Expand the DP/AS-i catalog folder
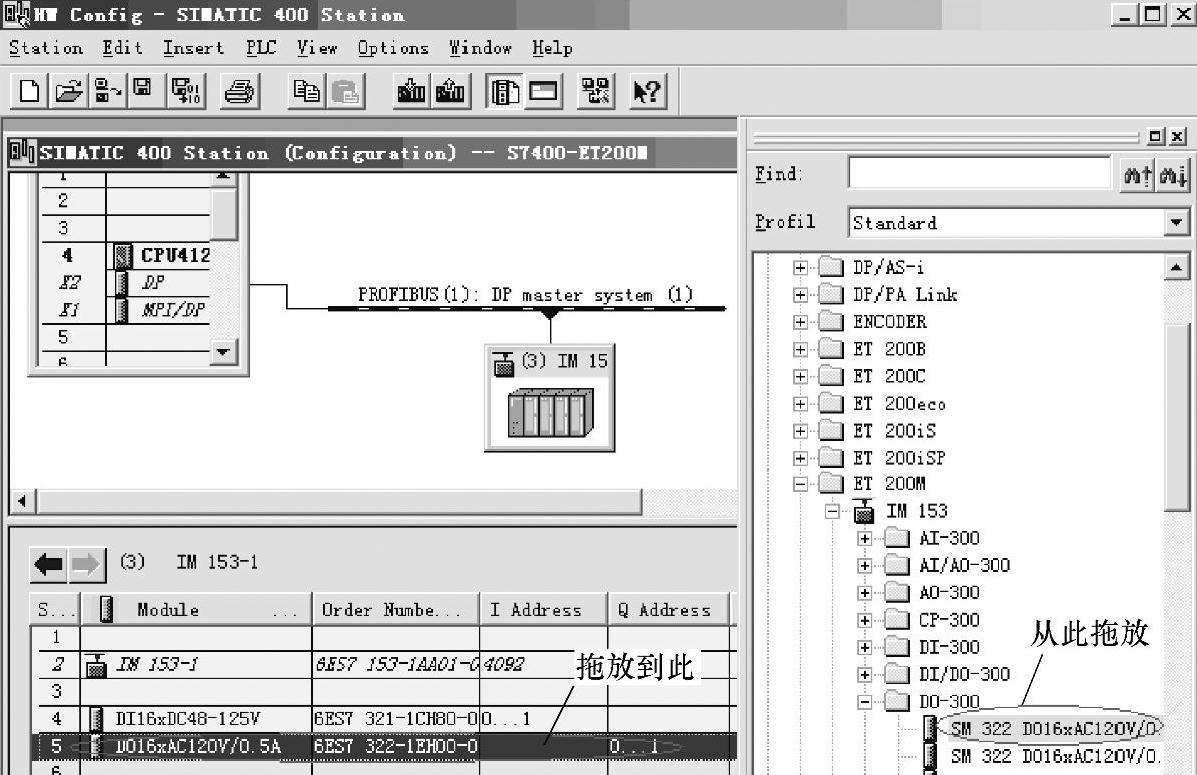 tap(800, 268)
